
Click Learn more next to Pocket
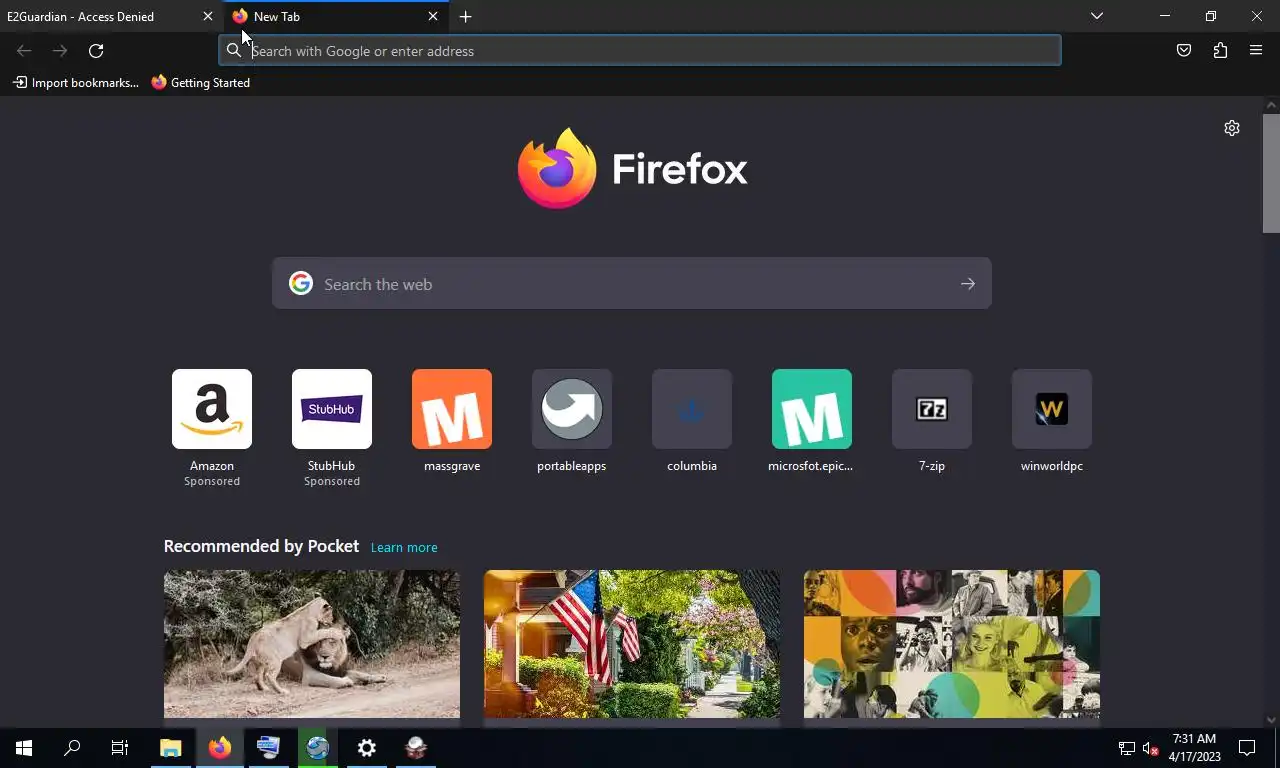404,547
